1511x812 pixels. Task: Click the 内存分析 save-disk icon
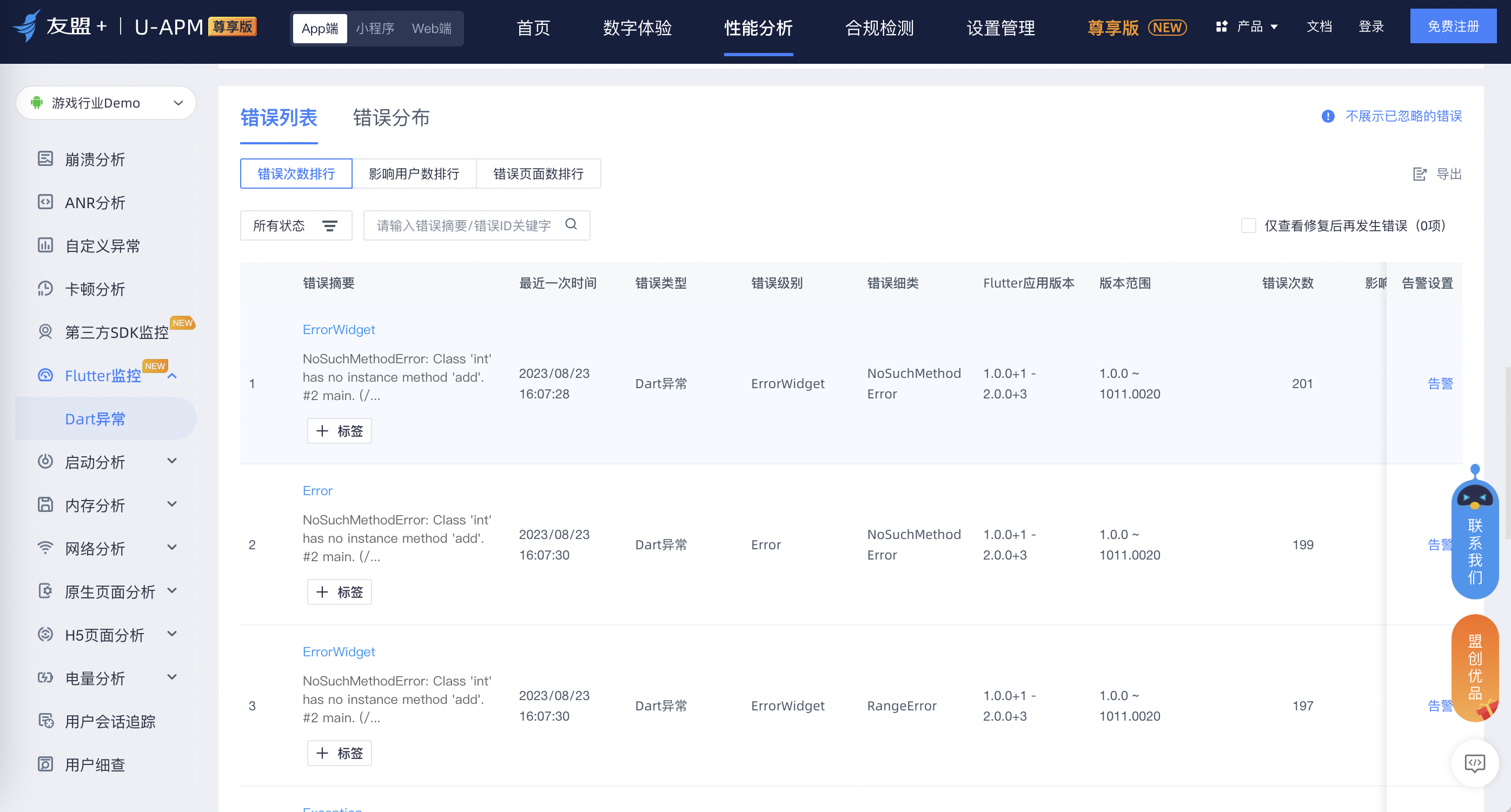(45, 505)
